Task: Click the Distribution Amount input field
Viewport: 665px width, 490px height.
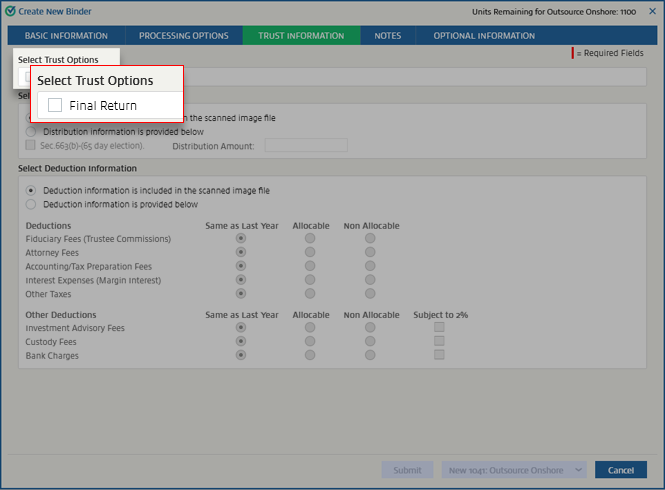Action: coord(305,145)
